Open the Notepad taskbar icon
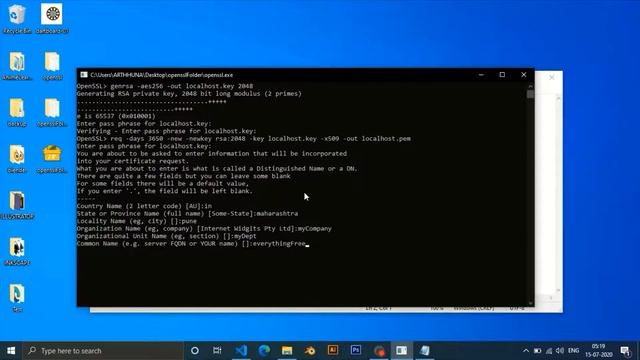Viewport: 640px width, 360px height. point(425,350)
